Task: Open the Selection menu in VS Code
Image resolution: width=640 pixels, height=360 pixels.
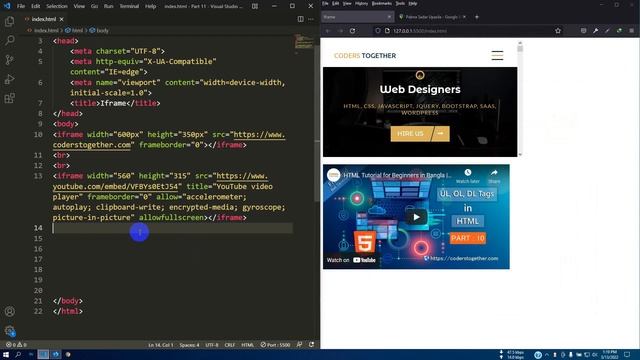Action: point(57,6)
